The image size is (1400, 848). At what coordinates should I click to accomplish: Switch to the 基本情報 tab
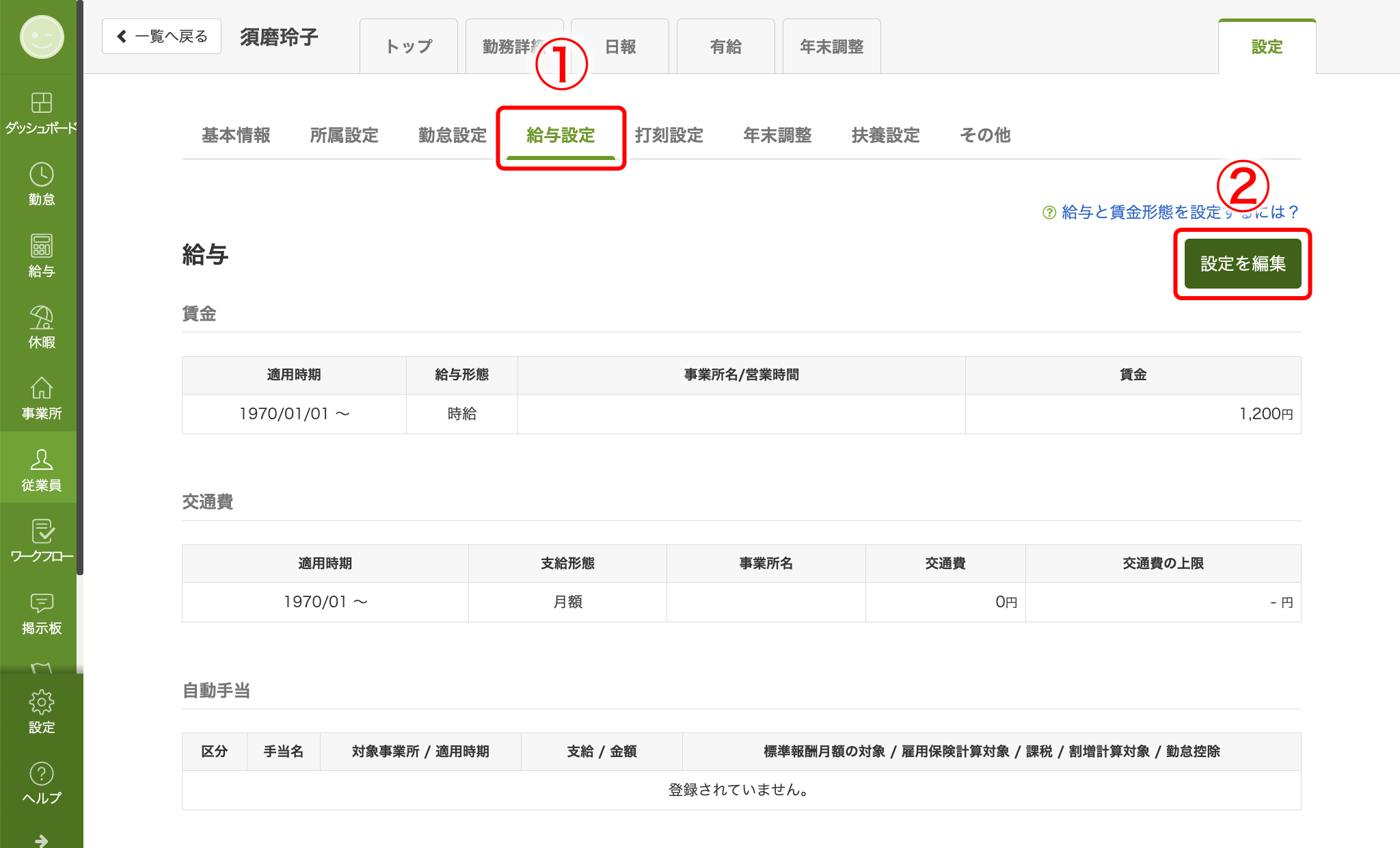tap(236, 135)
